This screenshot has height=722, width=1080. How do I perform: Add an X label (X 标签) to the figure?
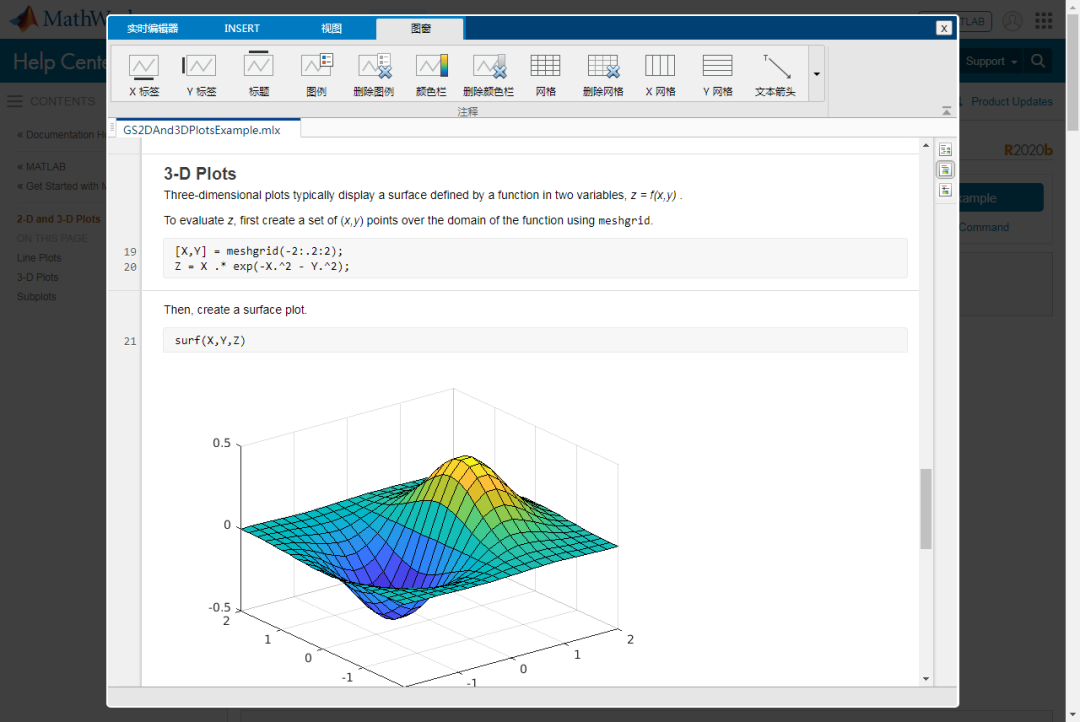coord(144,74)
